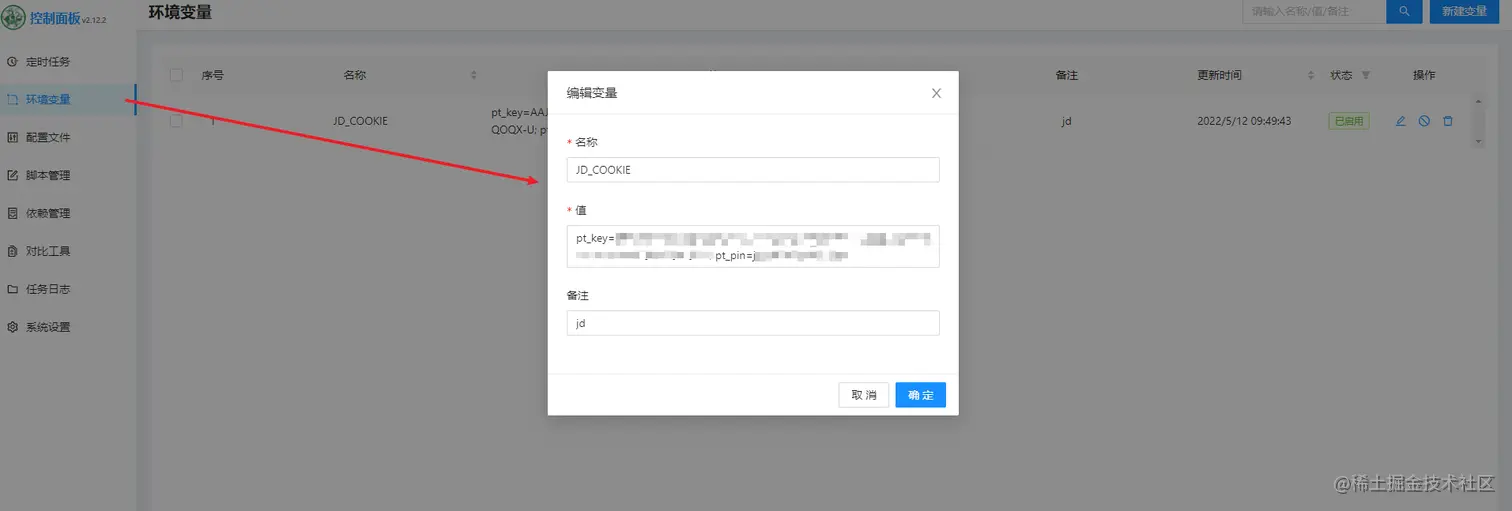Sort by 名称 column arrows
The width and height of the screenshot is (1512, 511).
pos(474,75)
